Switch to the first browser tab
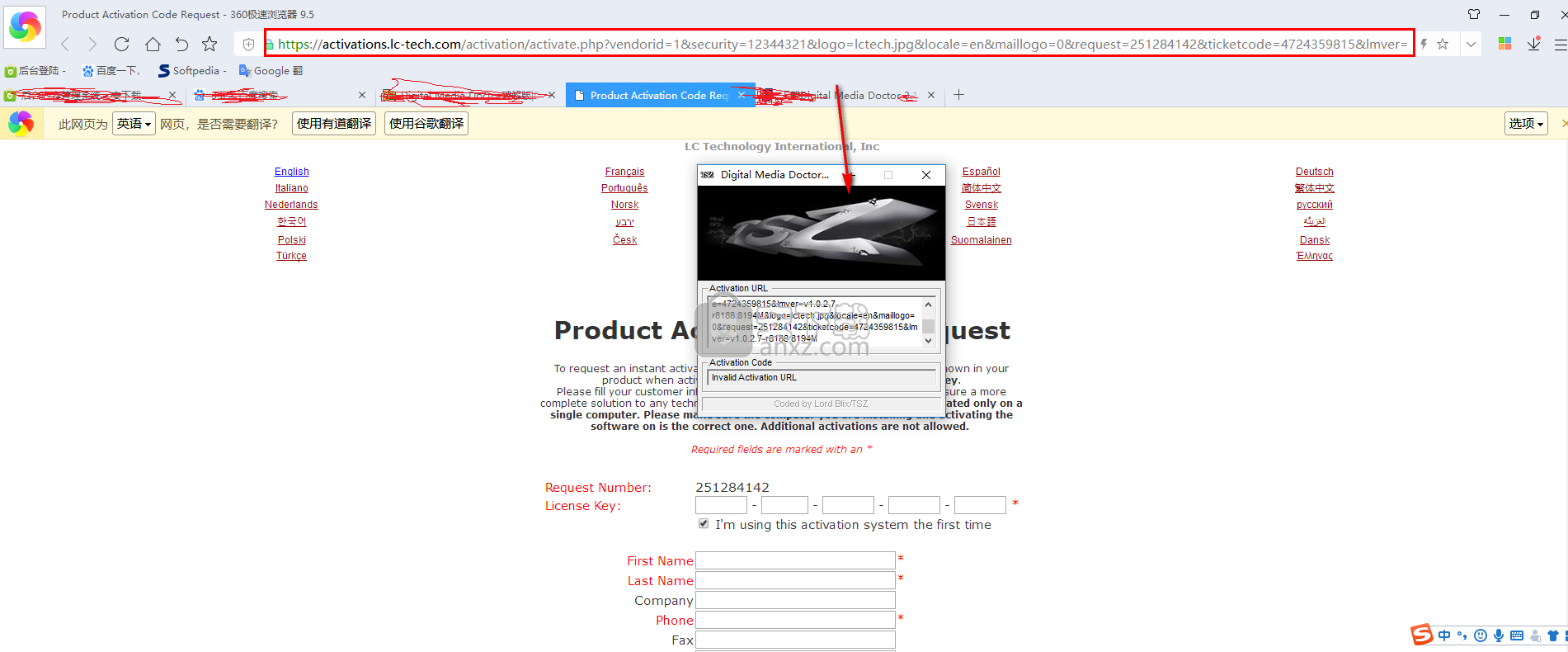 point(91,95)
